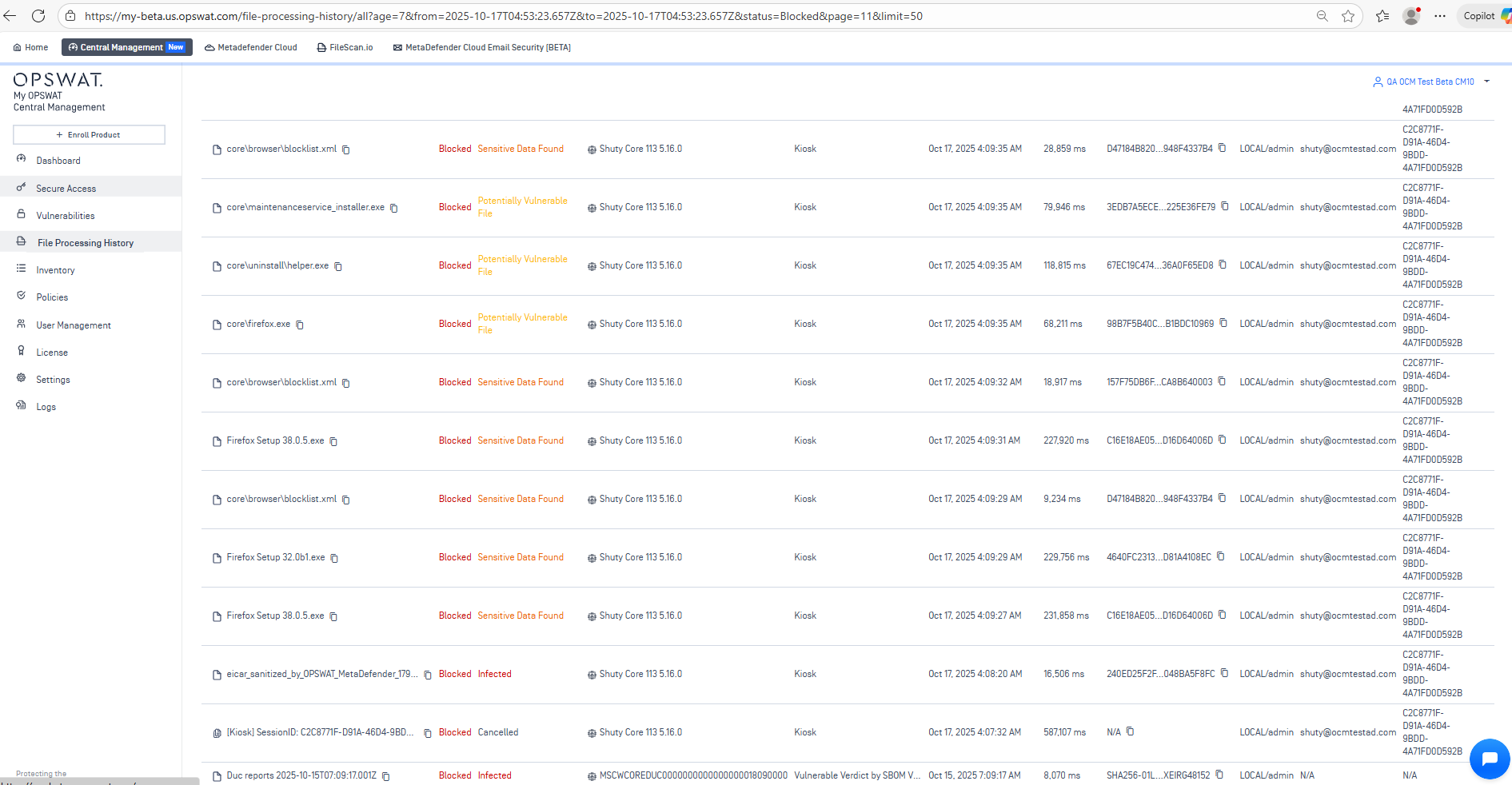Copy core\uninstall\helper.exe file name
Viewport: 1512px width, 785px height.
[338, 266]
